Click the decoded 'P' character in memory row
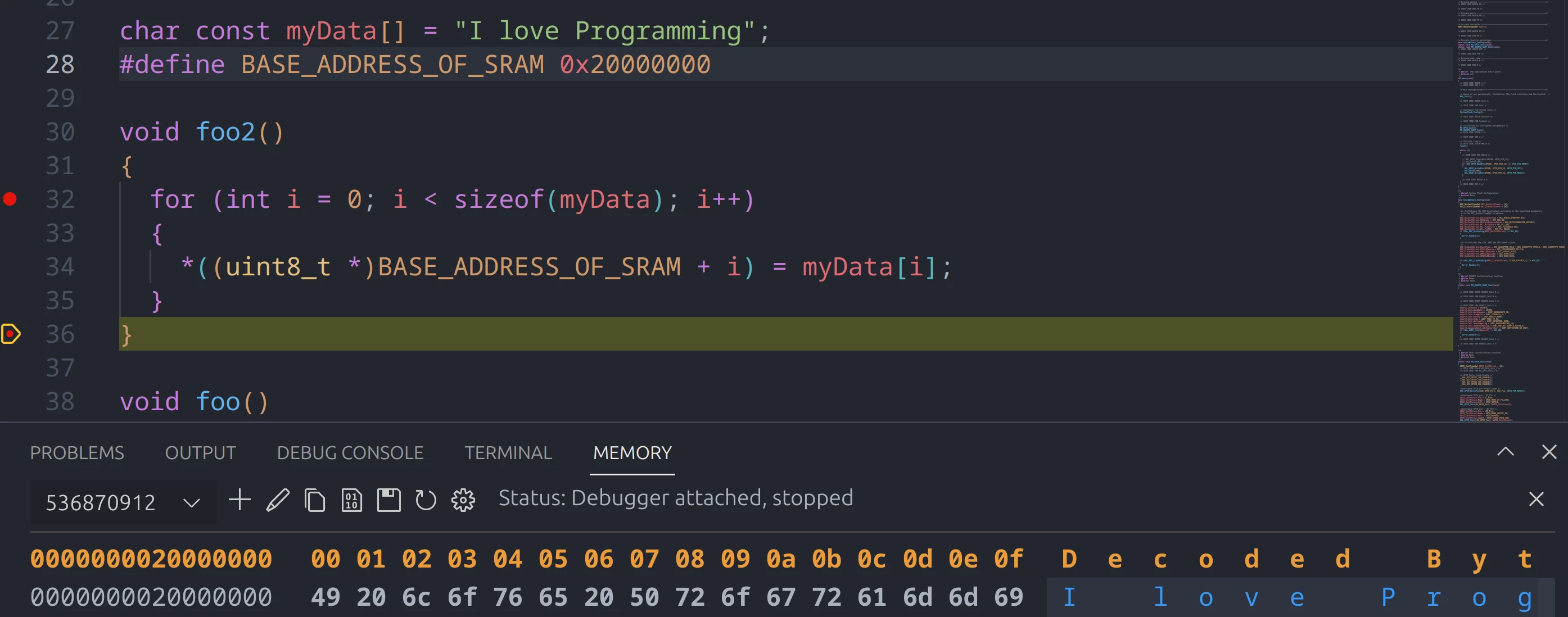 (1389, 597)
